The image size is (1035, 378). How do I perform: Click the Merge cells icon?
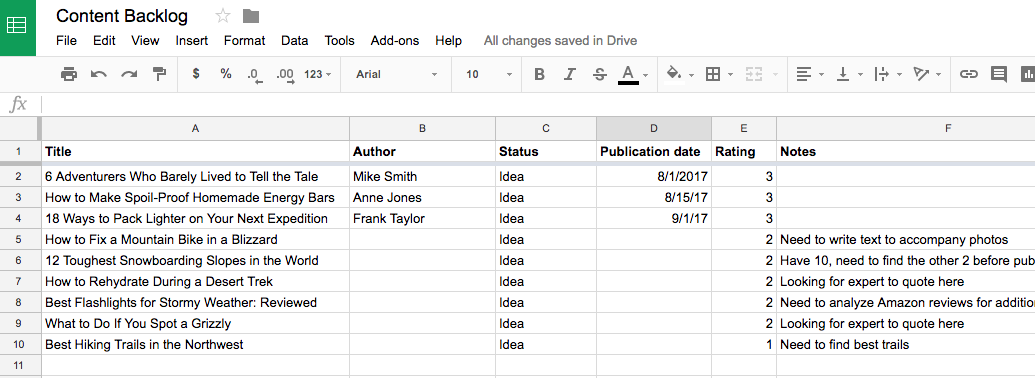click(753, 75)
